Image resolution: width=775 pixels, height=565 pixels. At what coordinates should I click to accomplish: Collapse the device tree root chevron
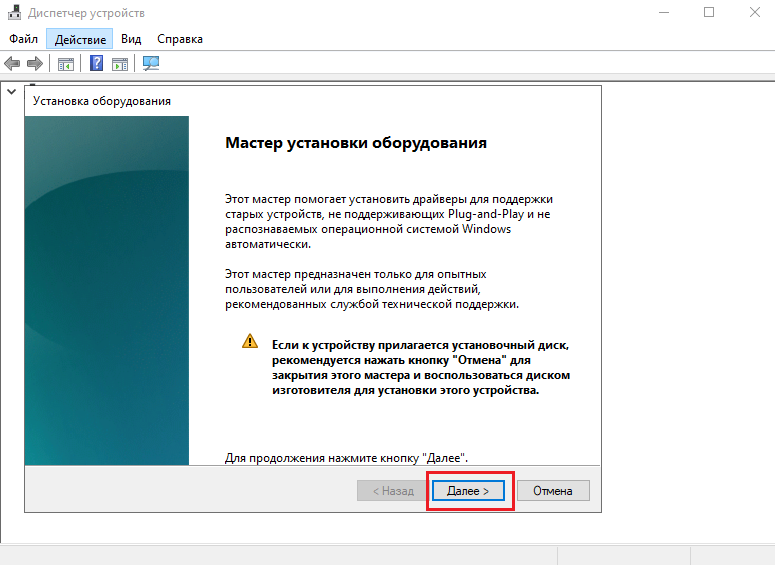pyautogui.click(x=11, y=91)
